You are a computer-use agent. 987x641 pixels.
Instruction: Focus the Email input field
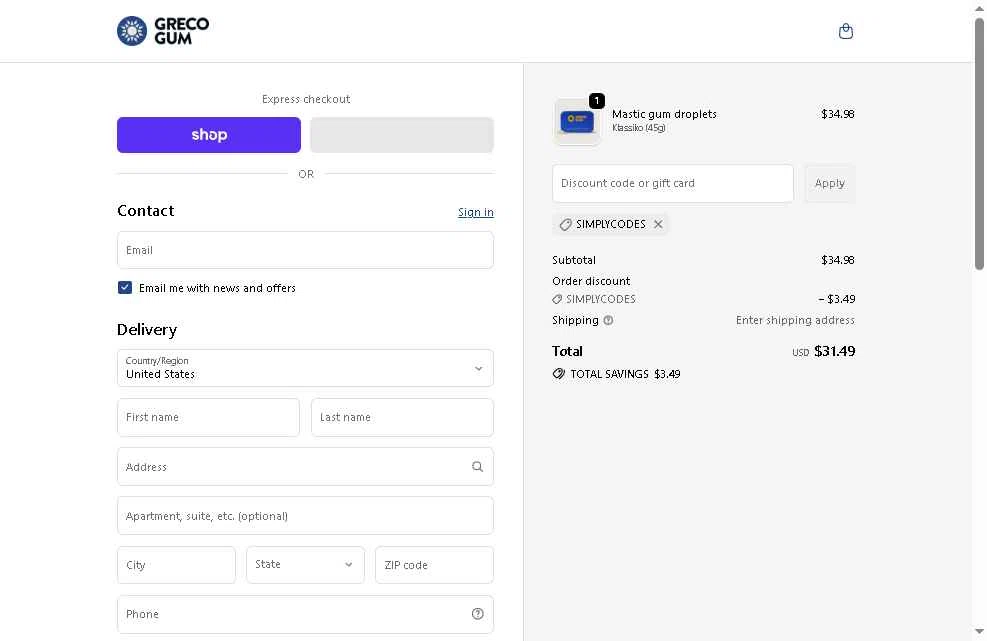point(305,250)
